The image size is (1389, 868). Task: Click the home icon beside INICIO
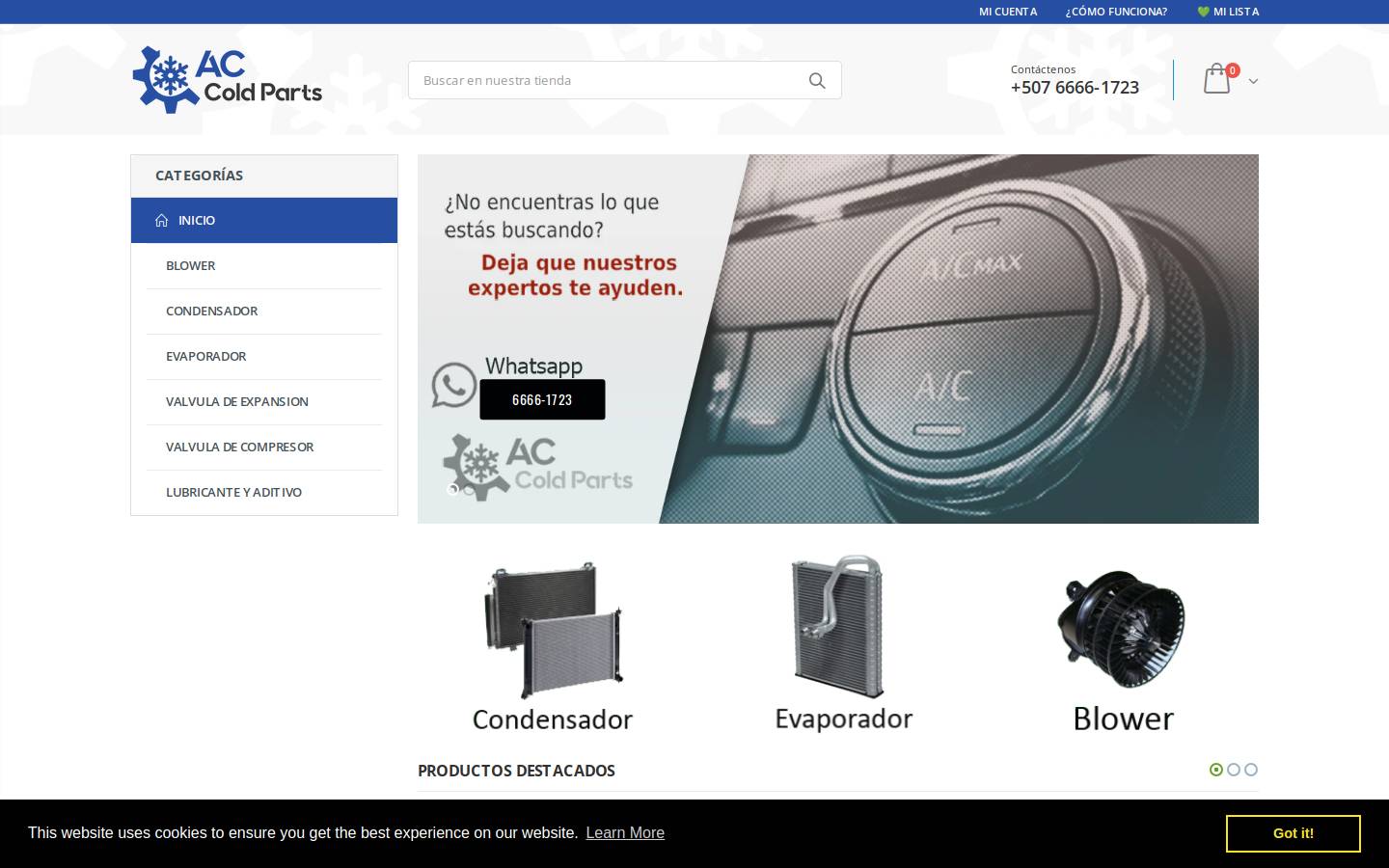pyautogui.click(x=162, y=221)
